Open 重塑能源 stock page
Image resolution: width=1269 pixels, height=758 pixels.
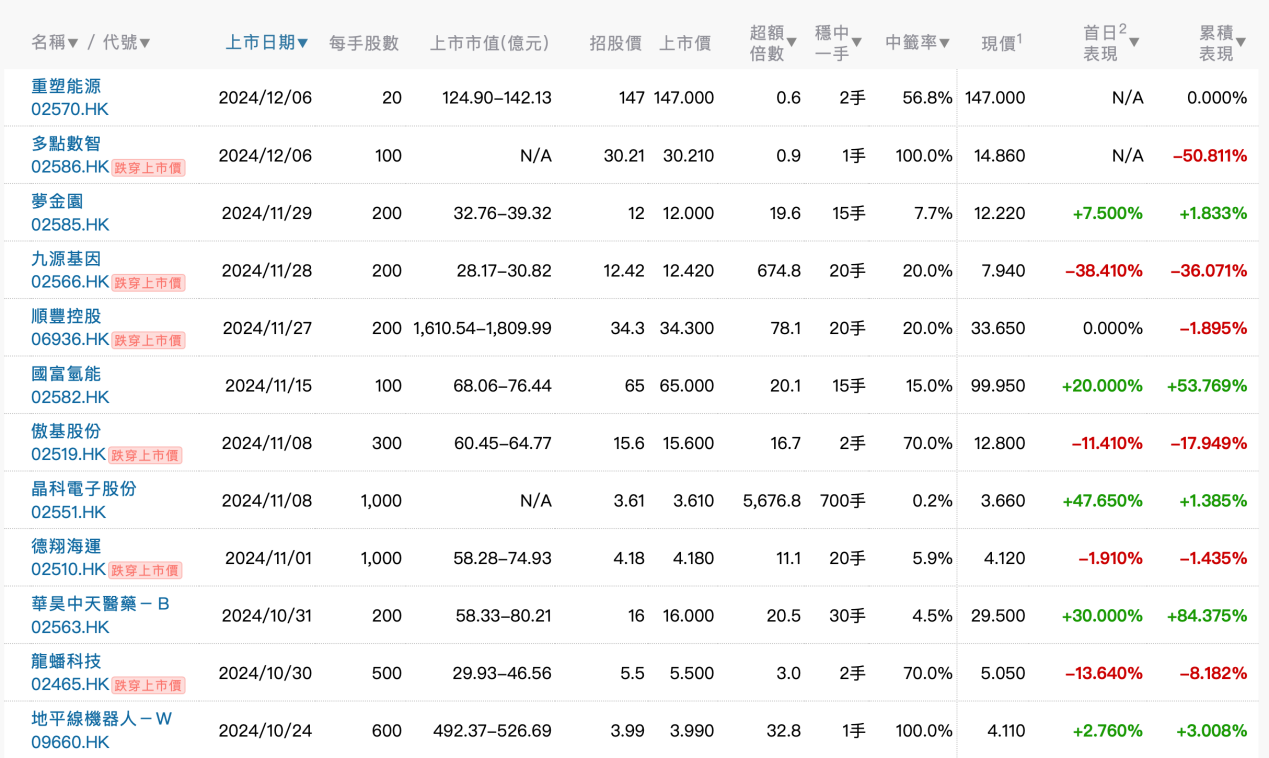tap(66, 87)
